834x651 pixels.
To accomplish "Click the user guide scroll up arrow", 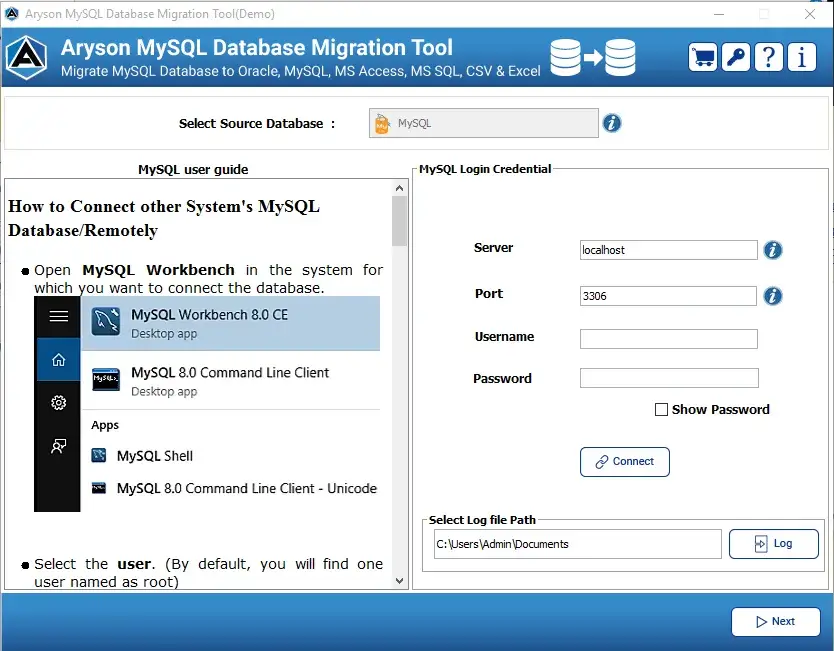I will [399, 188].
